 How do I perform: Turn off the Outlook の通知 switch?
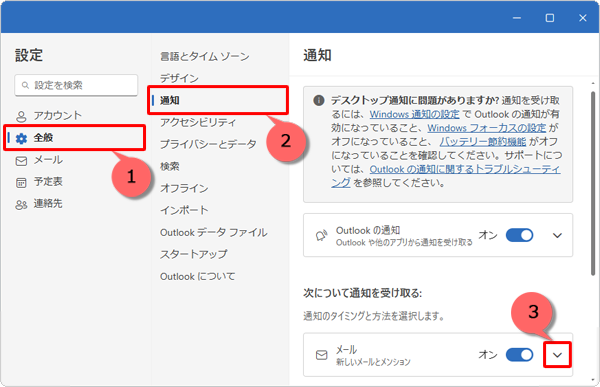point(519,235)
